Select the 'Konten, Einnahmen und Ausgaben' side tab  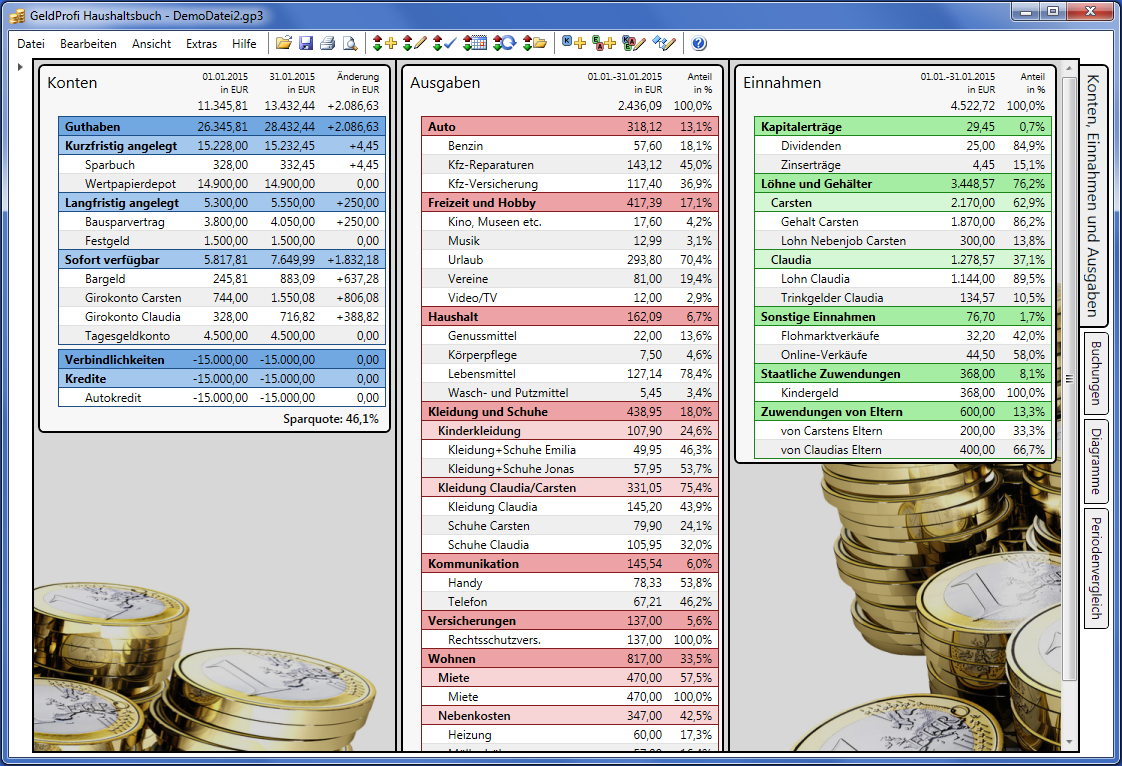1093,195
